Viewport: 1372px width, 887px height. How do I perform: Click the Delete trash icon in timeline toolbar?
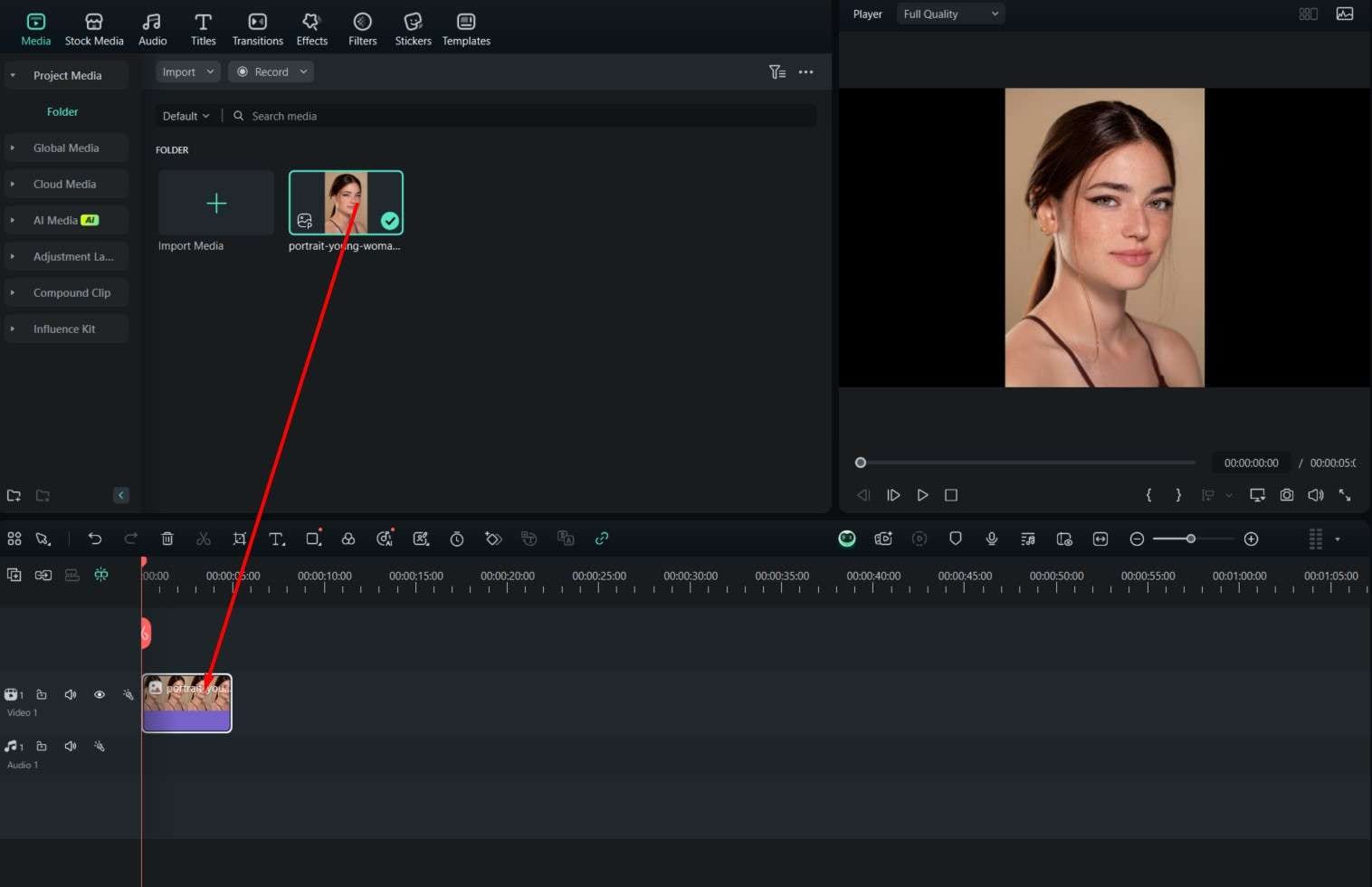[x=167, y=539]
